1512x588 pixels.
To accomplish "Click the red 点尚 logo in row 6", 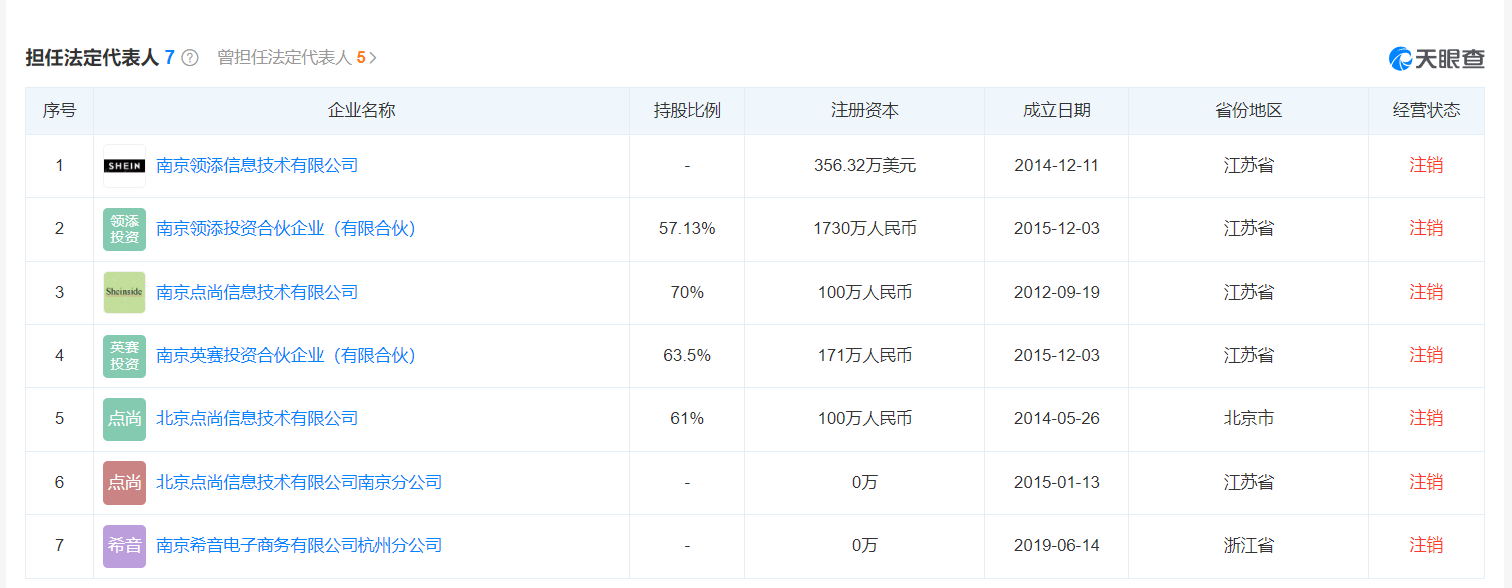I will coord(124,483).
